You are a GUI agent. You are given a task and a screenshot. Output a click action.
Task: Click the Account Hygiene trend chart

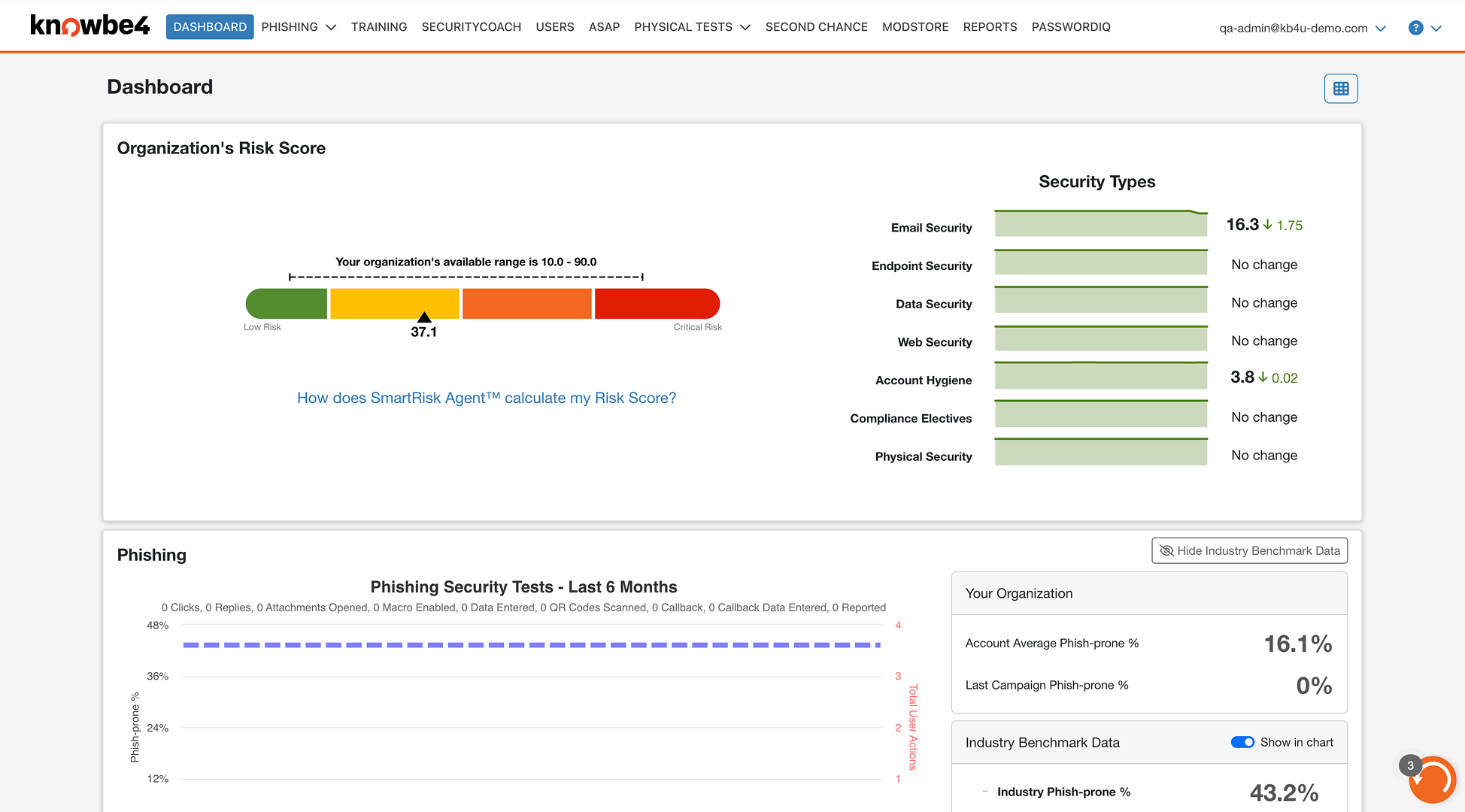[1101, 376]
